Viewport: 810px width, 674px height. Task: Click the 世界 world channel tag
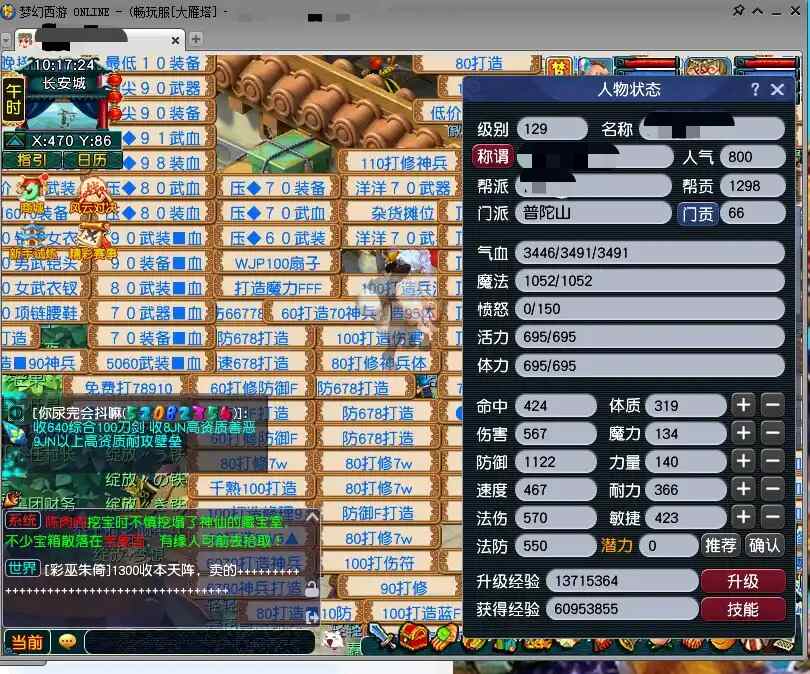(22, 568)
